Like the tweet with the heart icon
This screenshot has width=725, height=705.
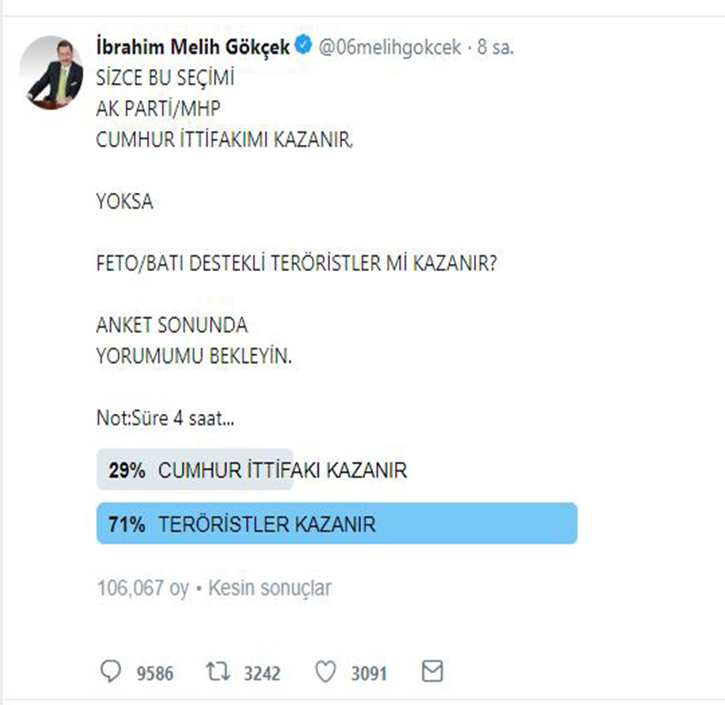(x=326, y=672)
